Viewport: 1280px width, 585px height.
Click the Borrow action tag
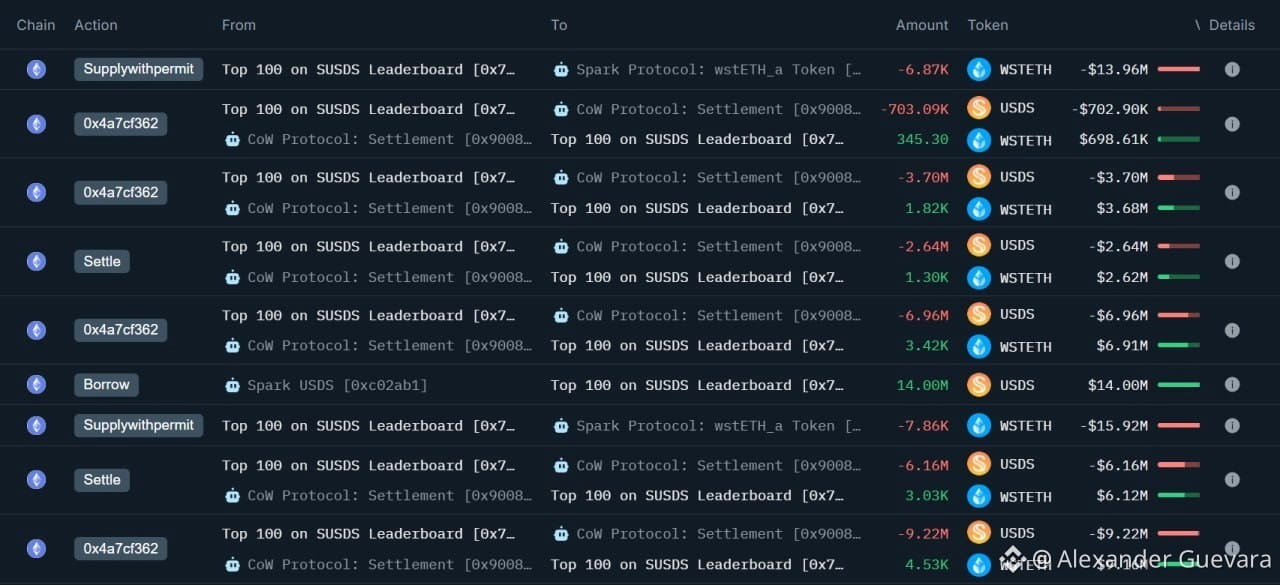106,384
